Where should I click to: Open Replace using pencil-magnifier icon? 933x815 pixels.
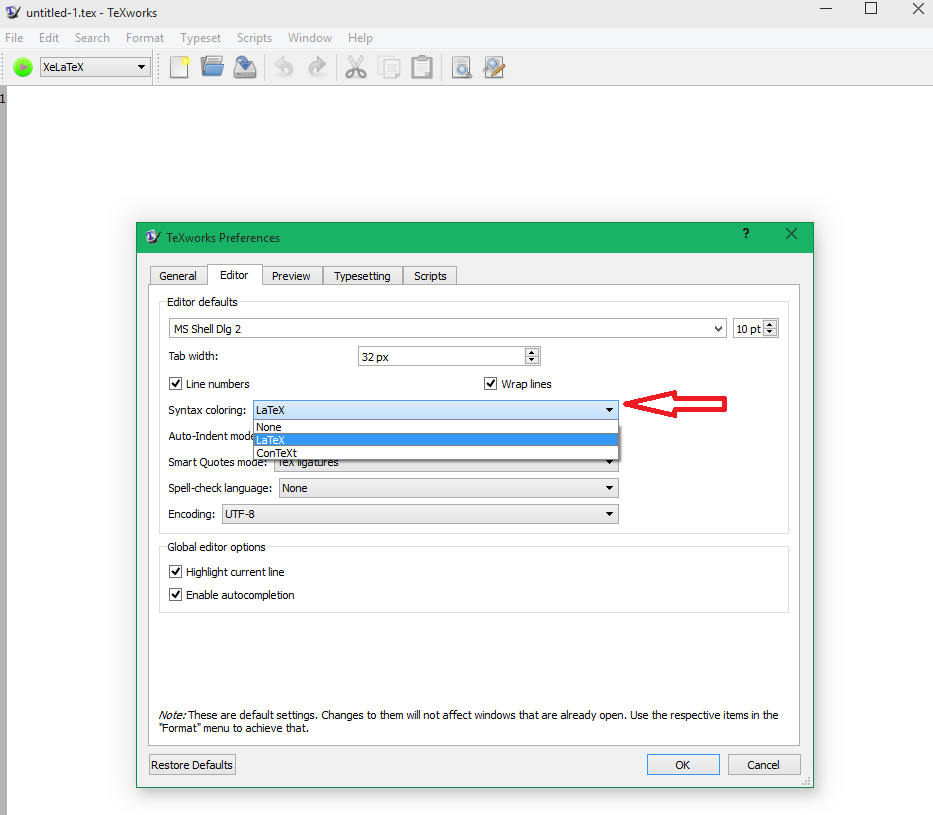pyautogui.click(x=494, y=67)
